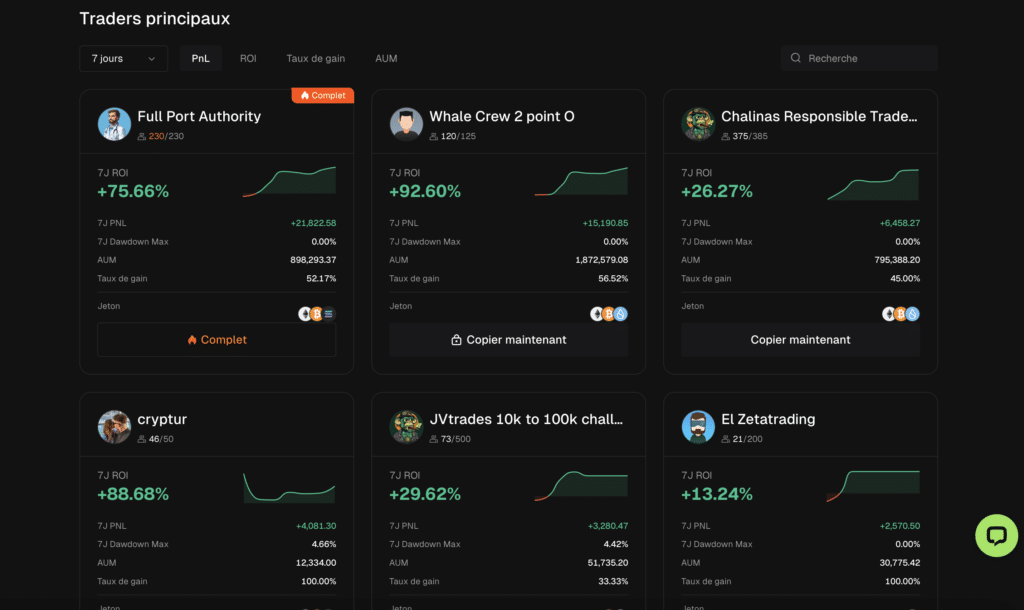Click Copier maintenant on Whale Crew card

tap(509, 340)
